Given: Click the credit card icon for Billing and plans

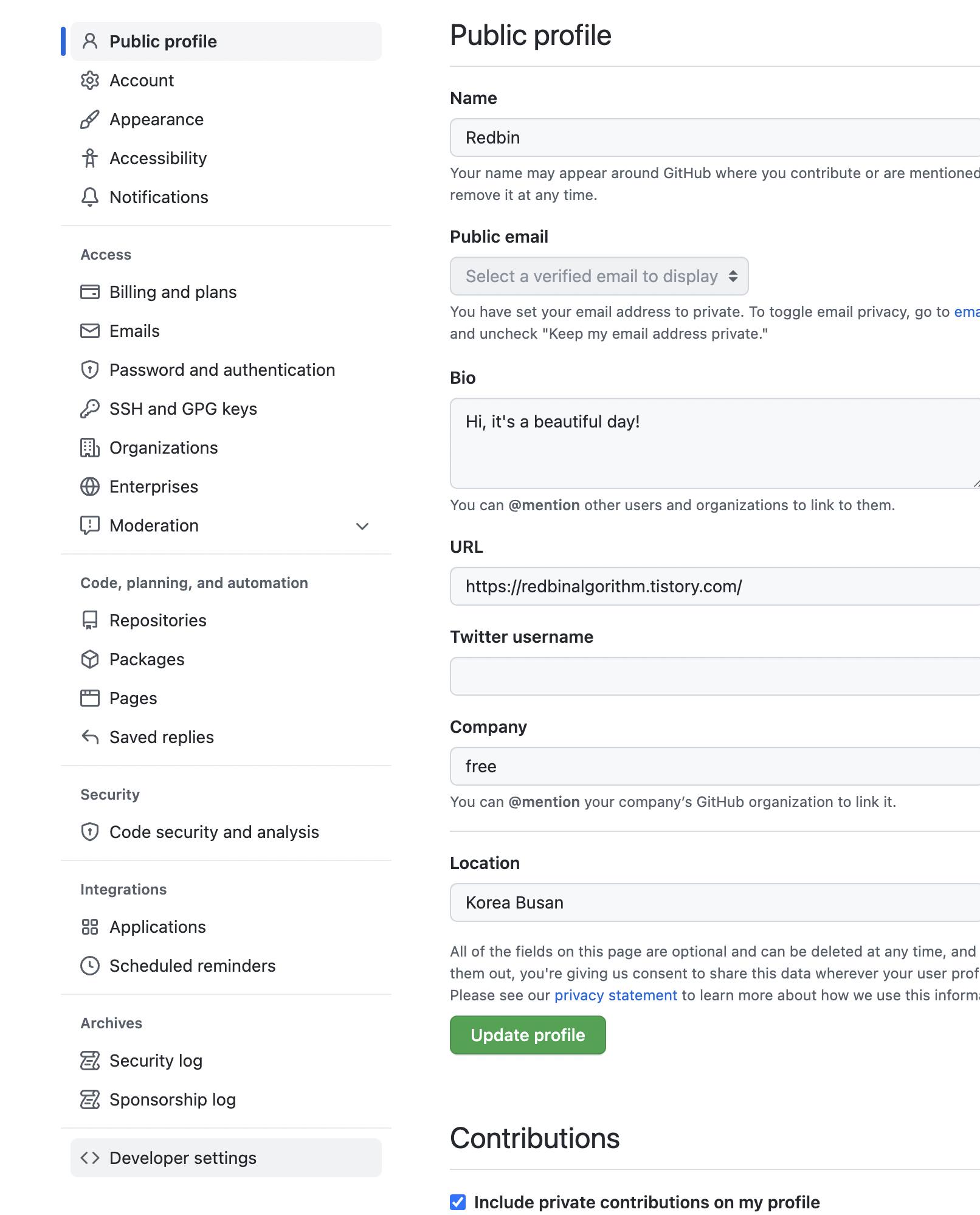Looking at the screenshot, I should coord(90,292).
